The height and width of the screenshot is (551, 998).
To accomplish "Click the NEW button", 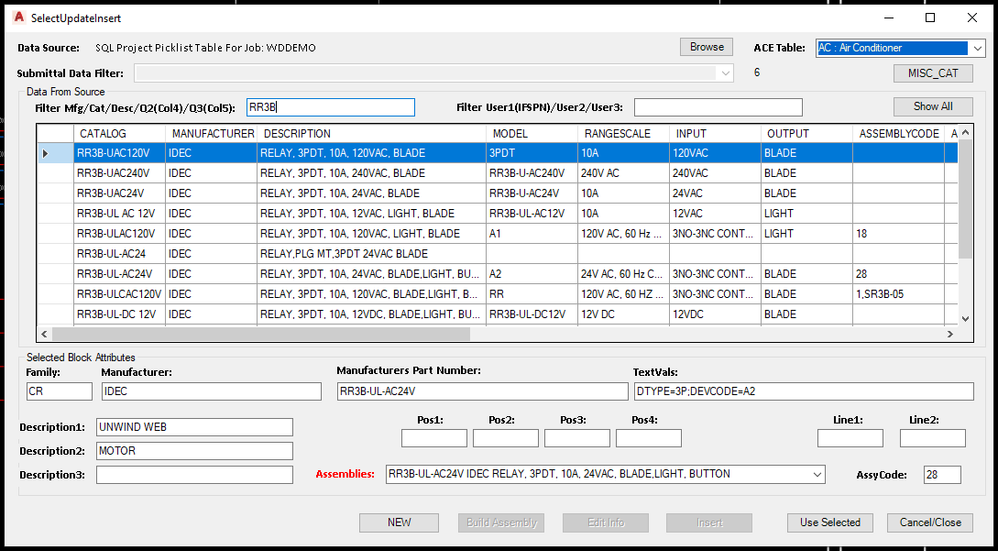I will coord(399,523).
